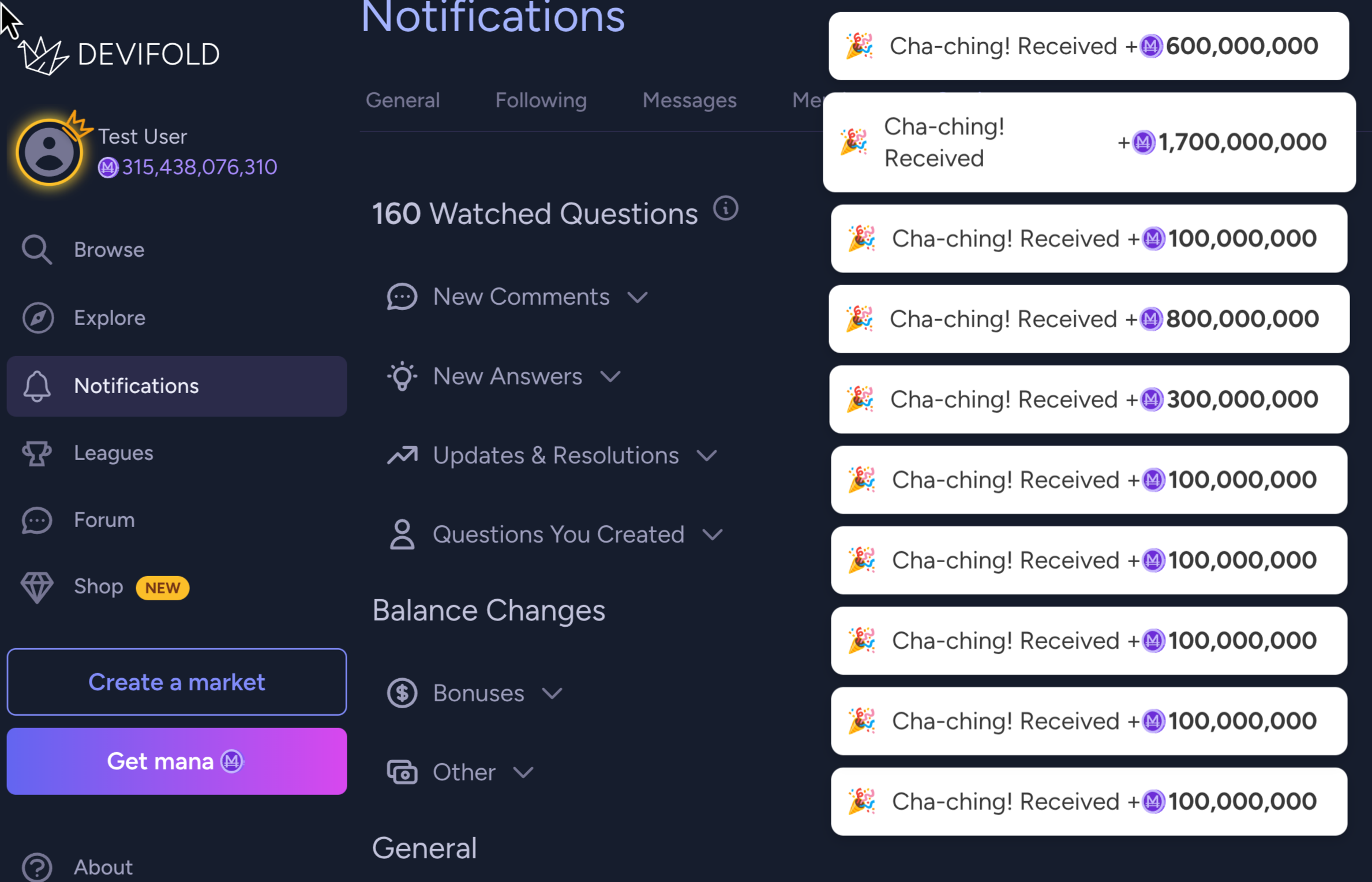Switch to the Following tab
This screenshot has width=1372, height=882.
pos(541,100)
